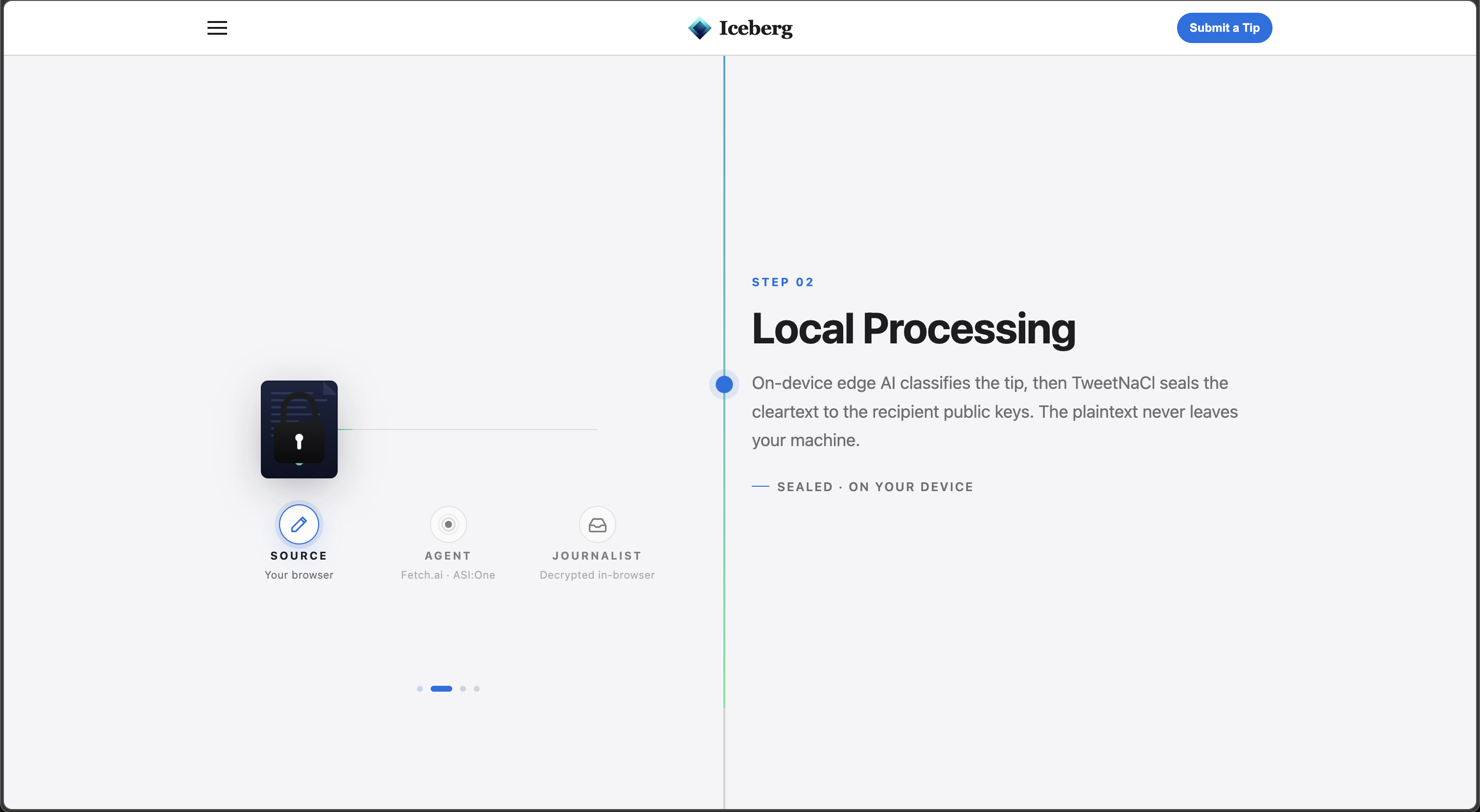1480x812 pixels.
Task: Select the Journalist inbox icon
Action: [x=597, y=524]
